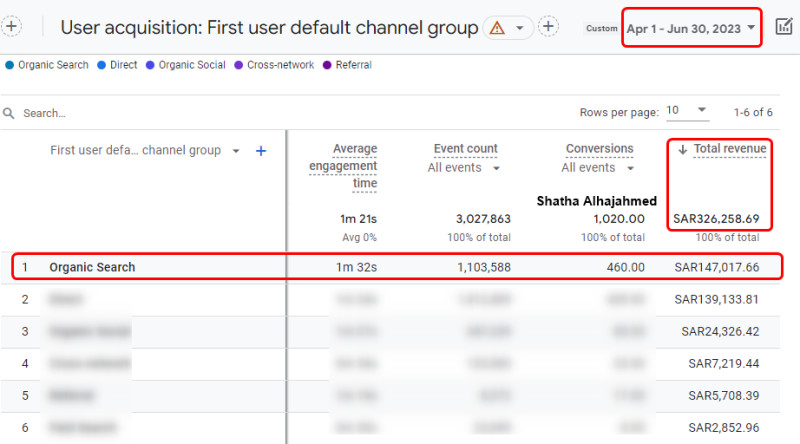The height and width of the screenshot is (444, 800).
Task: Toggle the Organic Social legend item
Action: (184, 66)
